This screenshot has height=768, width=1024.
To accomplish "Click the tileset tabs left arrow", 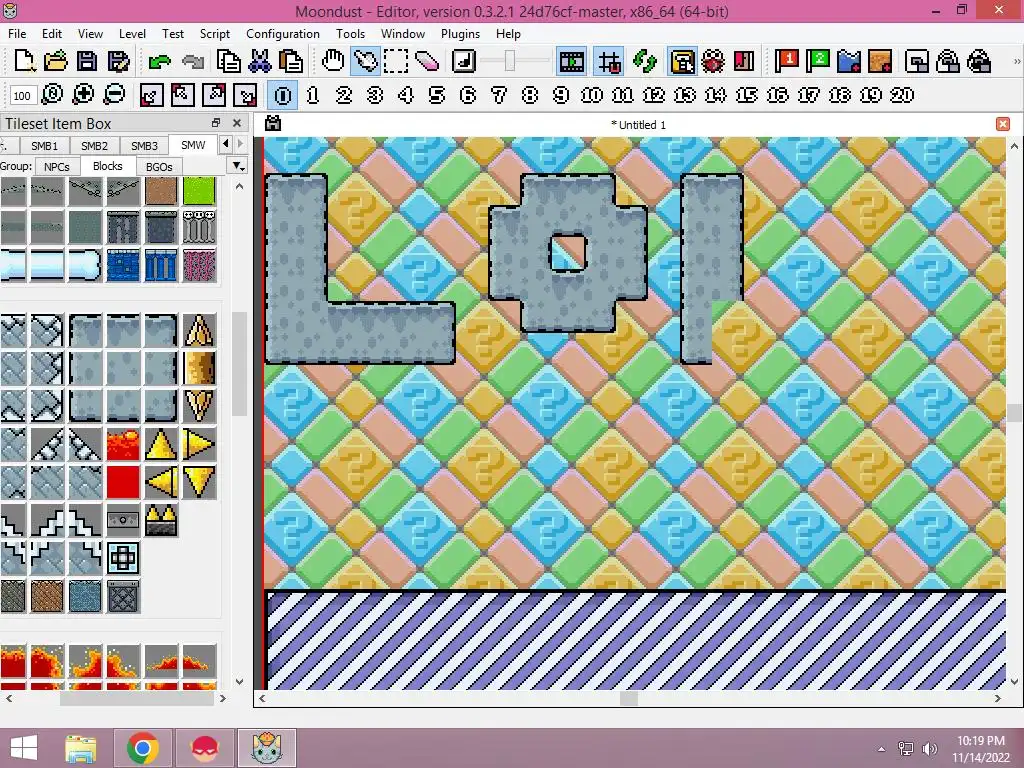I will pos(226,144).
